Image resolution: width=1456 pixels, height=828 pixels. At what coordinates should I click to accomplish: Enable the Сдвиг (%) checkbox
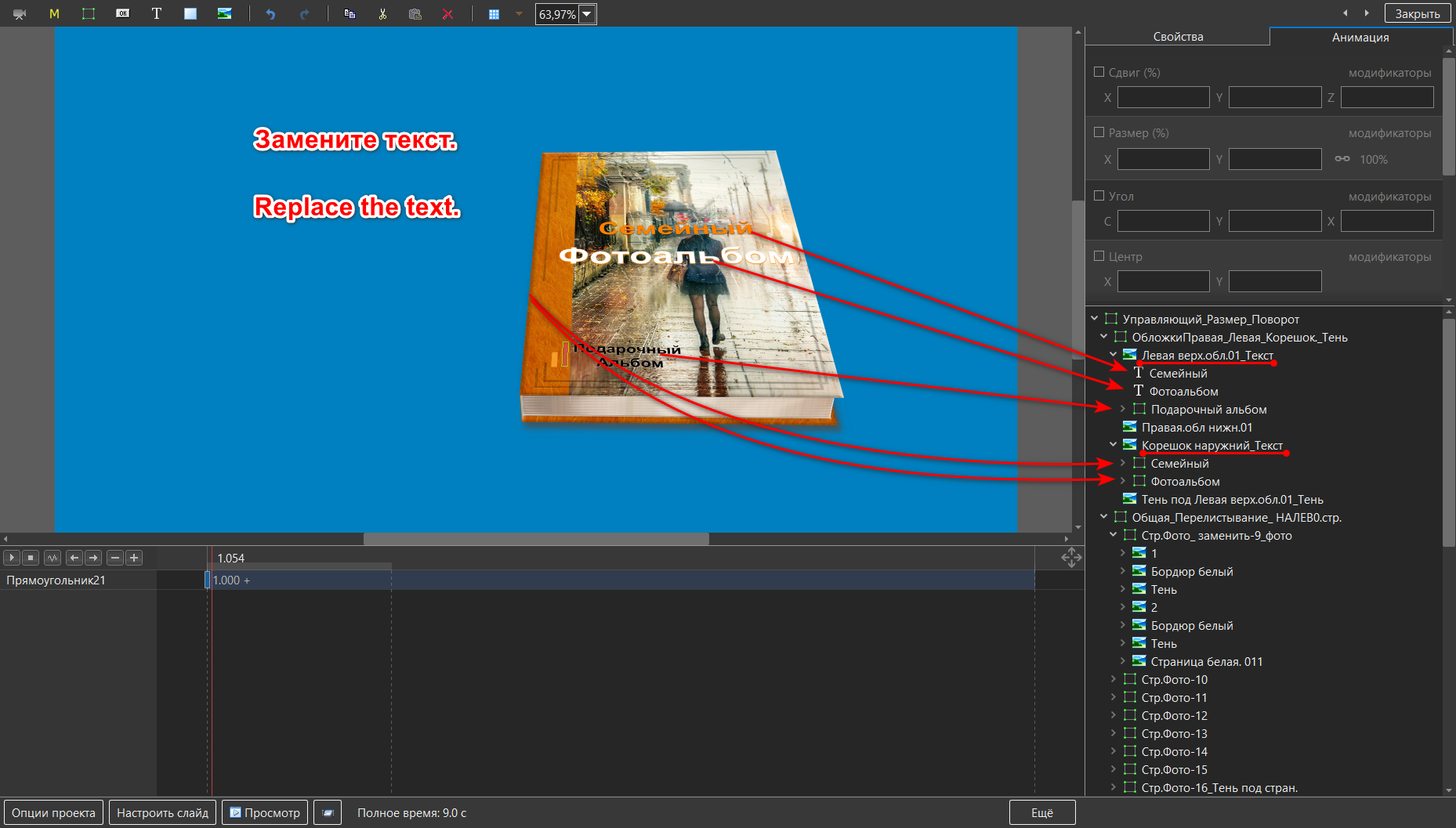pos(1099,72)
